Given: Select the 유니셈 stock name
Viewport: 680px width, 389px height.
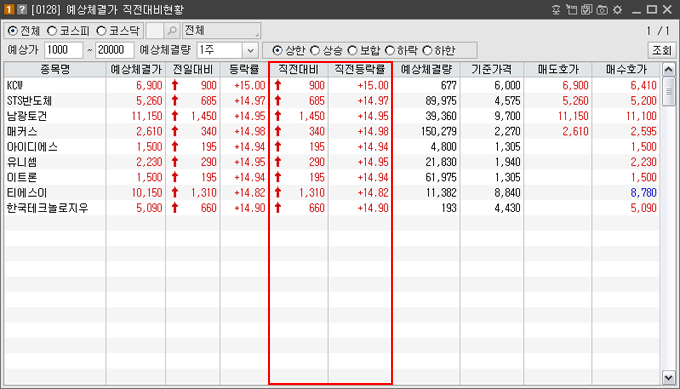Looking at the screenshot, I should (x=22, y=162).
